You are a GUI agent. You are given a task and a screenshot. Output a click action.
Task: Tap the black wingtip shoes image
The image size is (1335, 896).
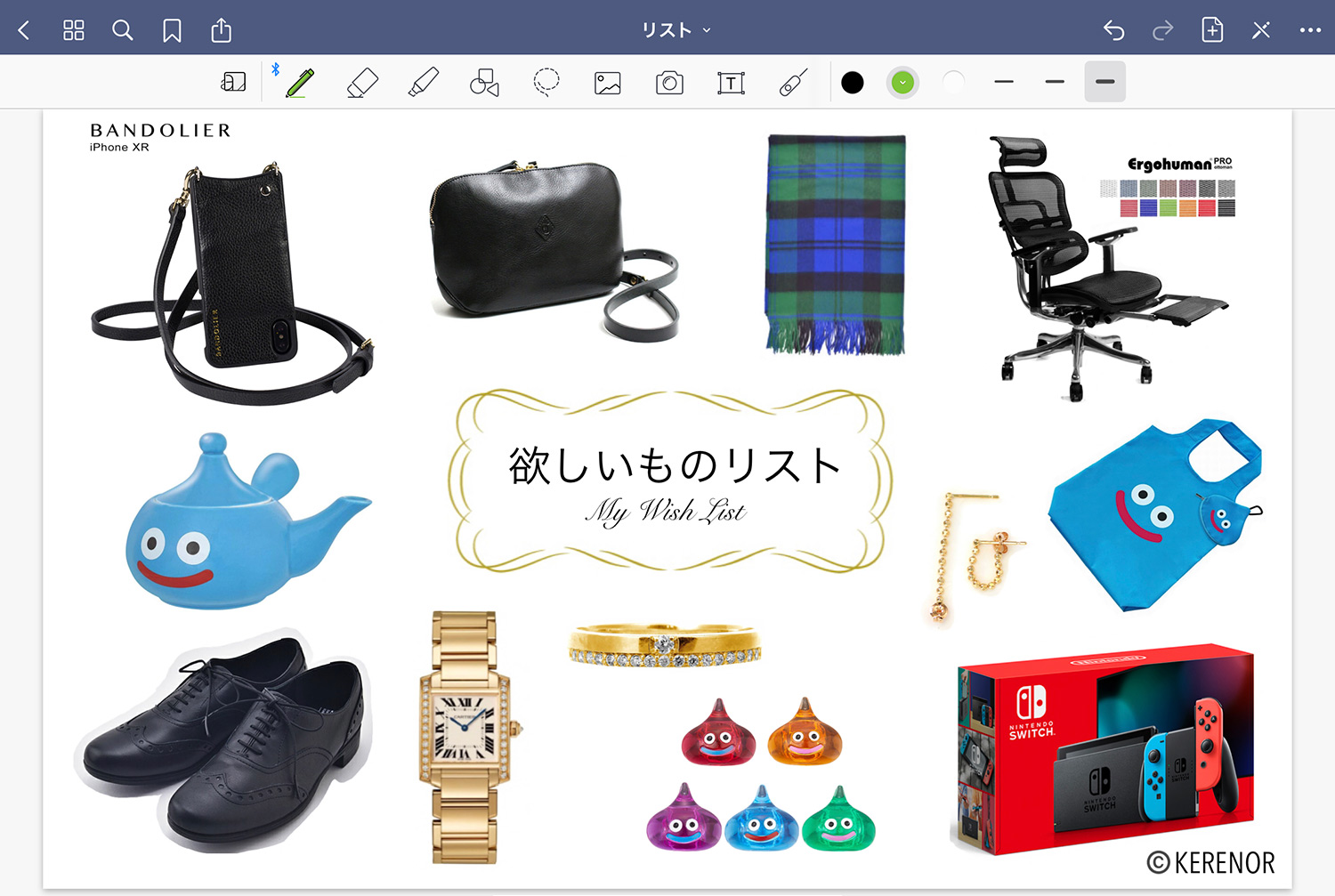tap(222, 741)
